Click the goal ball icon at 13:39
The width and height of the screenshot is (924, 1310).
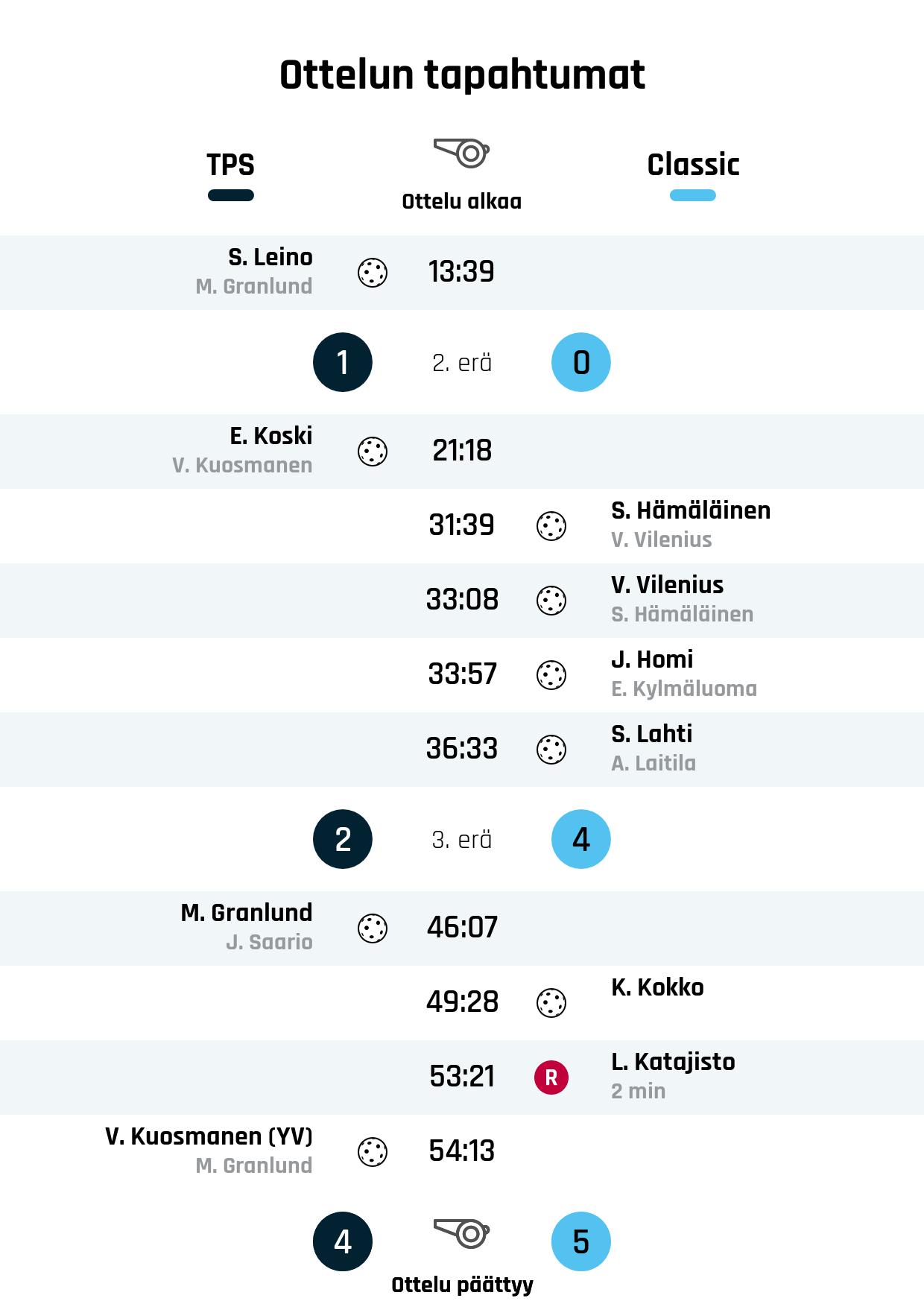(x=373, y=273)
